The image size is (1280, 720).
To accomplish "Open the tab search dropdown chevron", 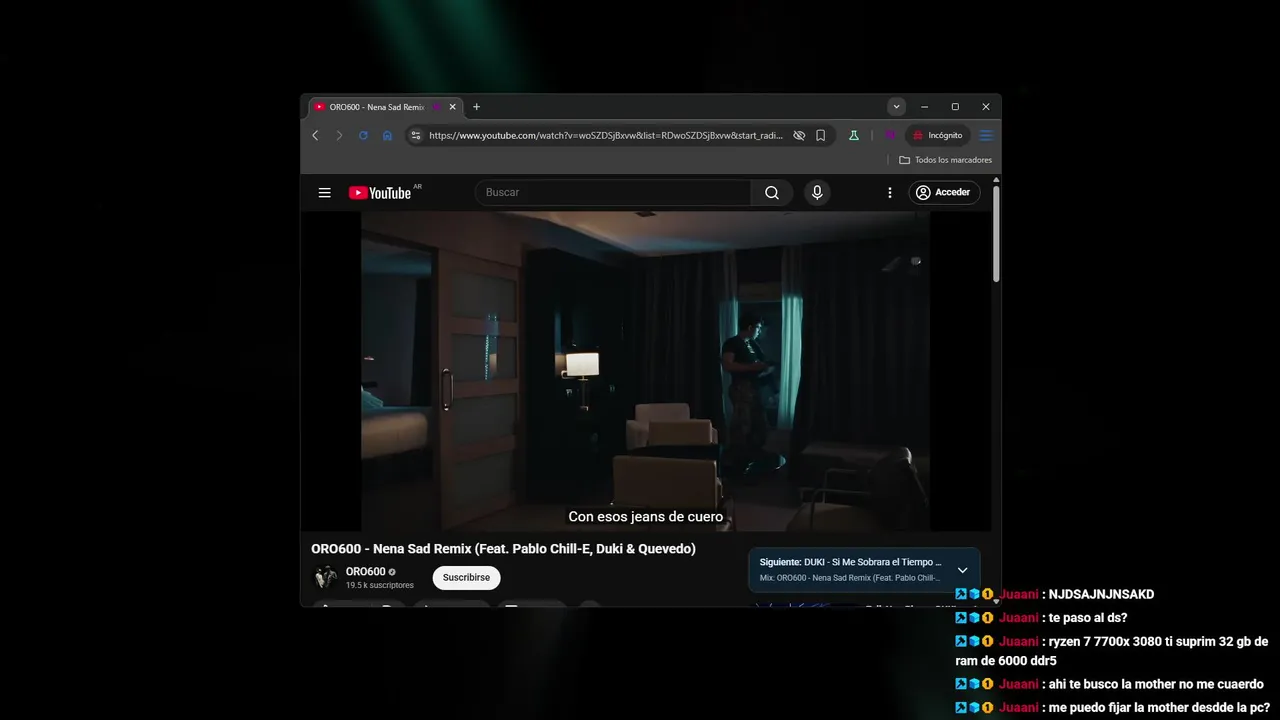I will coord(896,107).
